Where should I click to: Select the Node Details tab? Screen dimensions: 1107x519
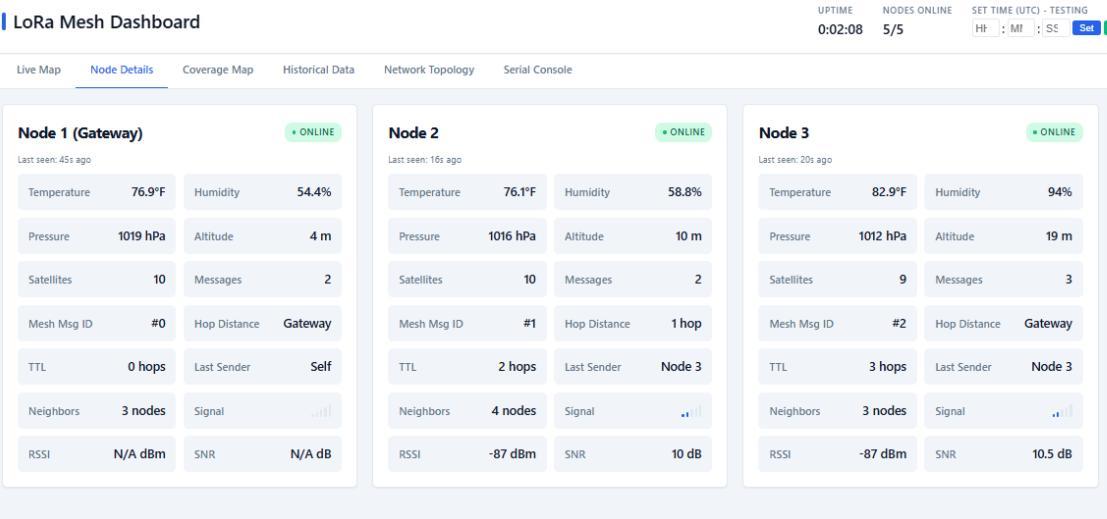121,70
